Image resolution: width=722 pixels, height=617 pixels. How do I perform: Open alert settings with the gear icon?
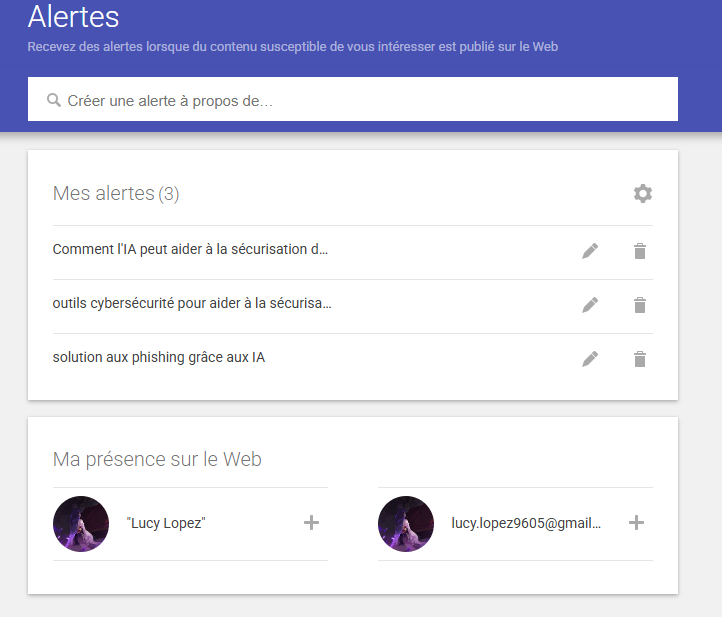[x=642, y=193]
